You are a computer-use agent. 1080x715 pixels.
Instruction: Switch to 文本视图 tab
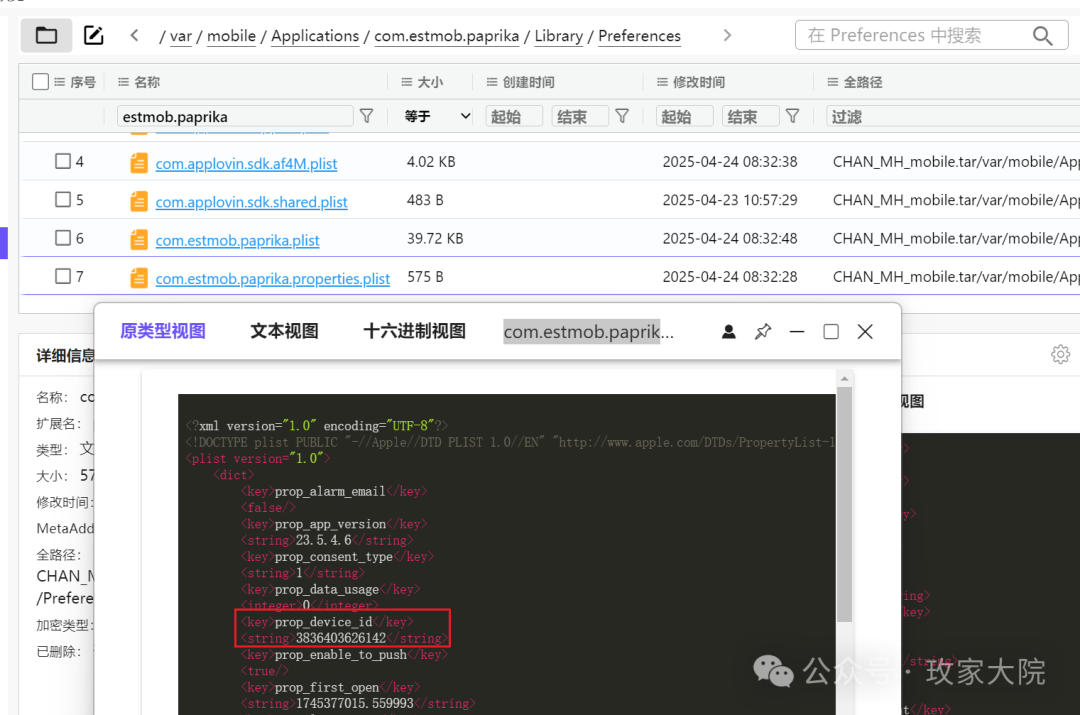[x=284, y=331]
